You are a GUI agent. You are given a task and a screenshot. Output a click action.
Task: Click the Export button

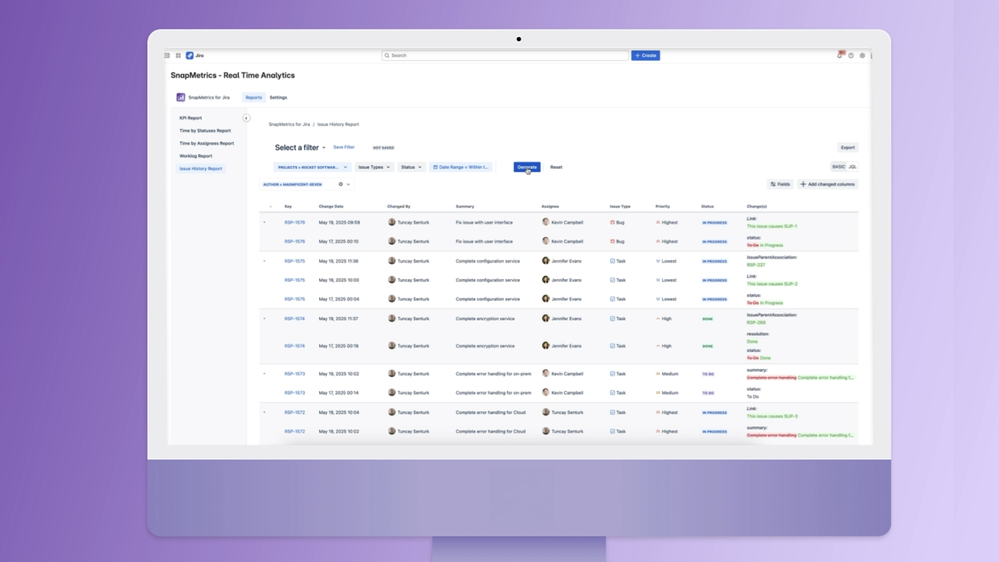point(847,147)
